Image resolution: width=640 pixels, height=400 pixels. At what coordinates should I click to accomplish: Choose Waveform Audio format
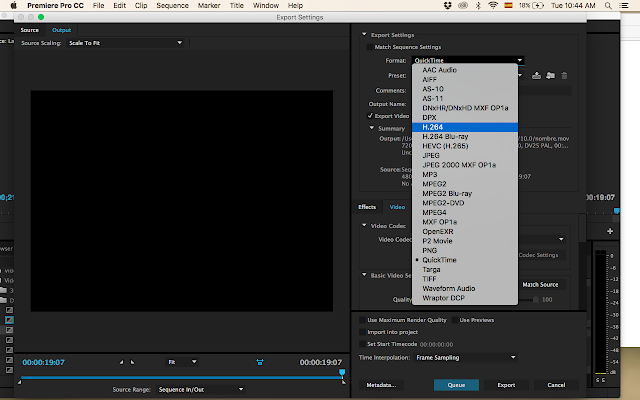[465, 288]
